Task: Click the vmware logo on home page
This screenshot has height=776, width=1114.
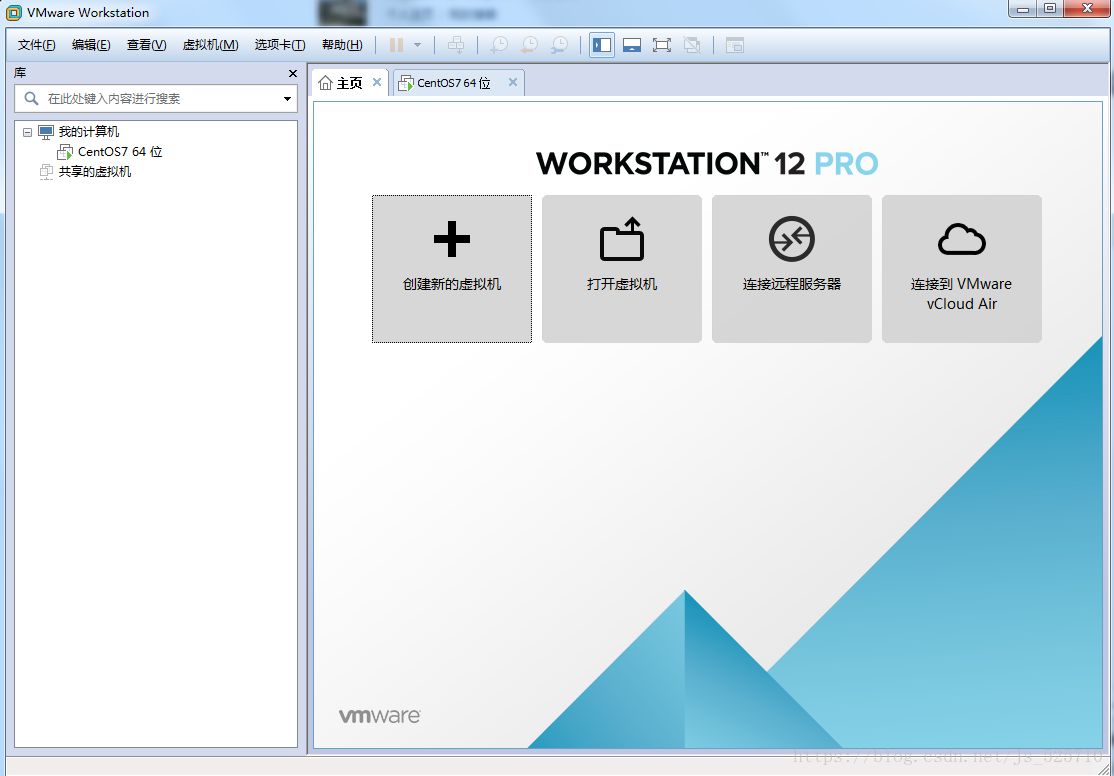Action: [x=379, y=716]
